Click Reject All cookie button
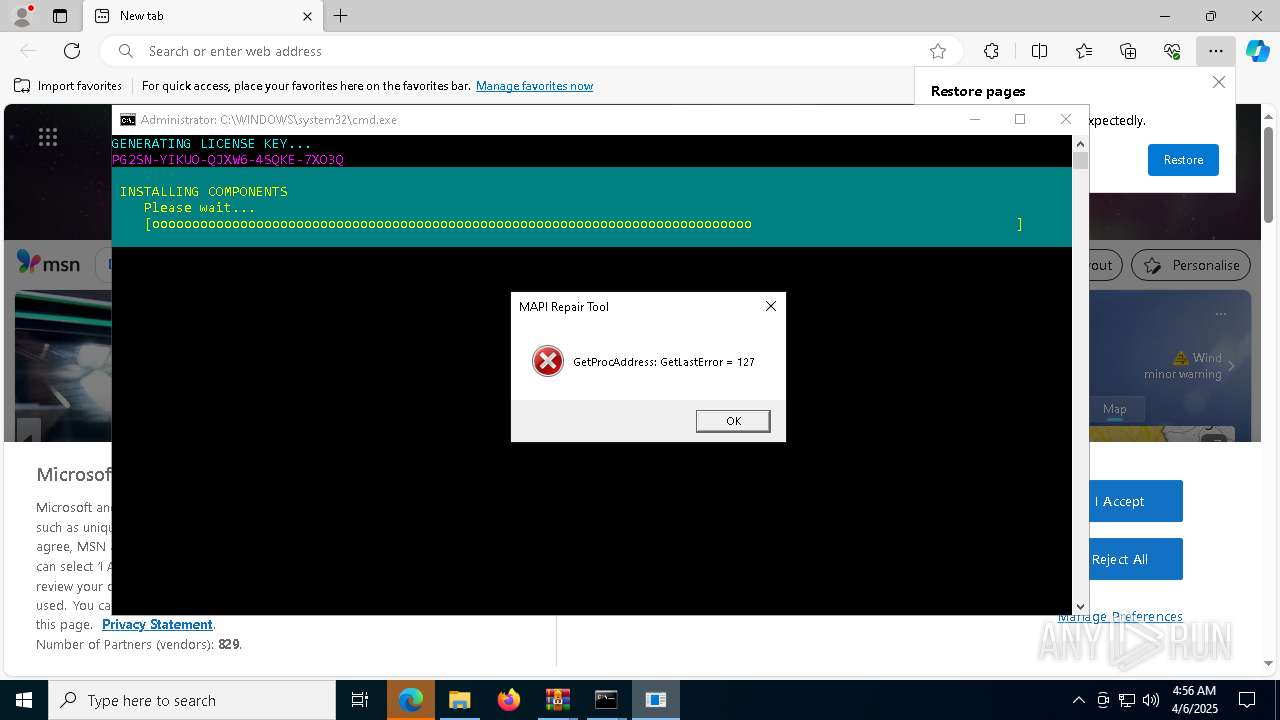 click(1119, 559)
